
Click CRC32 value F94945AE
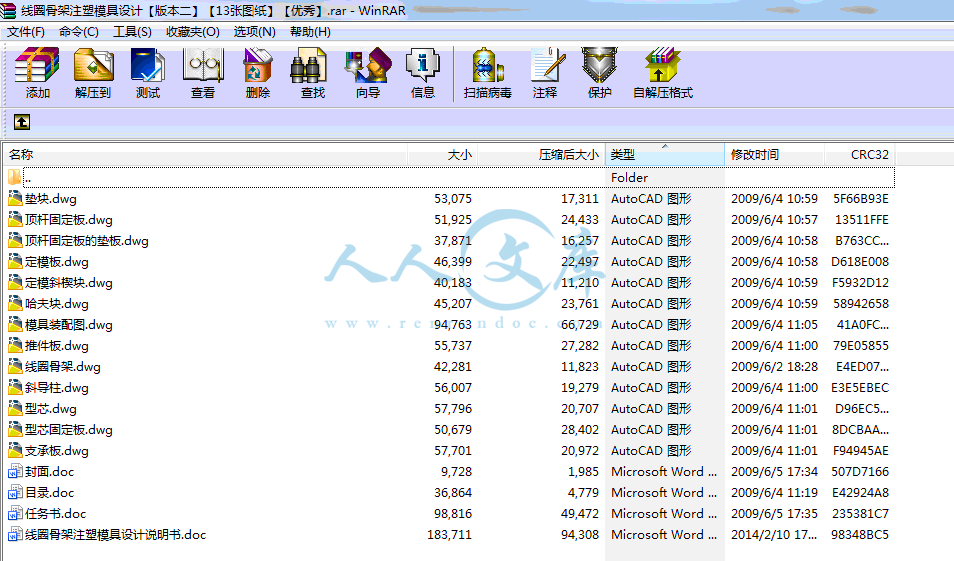tap(861, 451)
